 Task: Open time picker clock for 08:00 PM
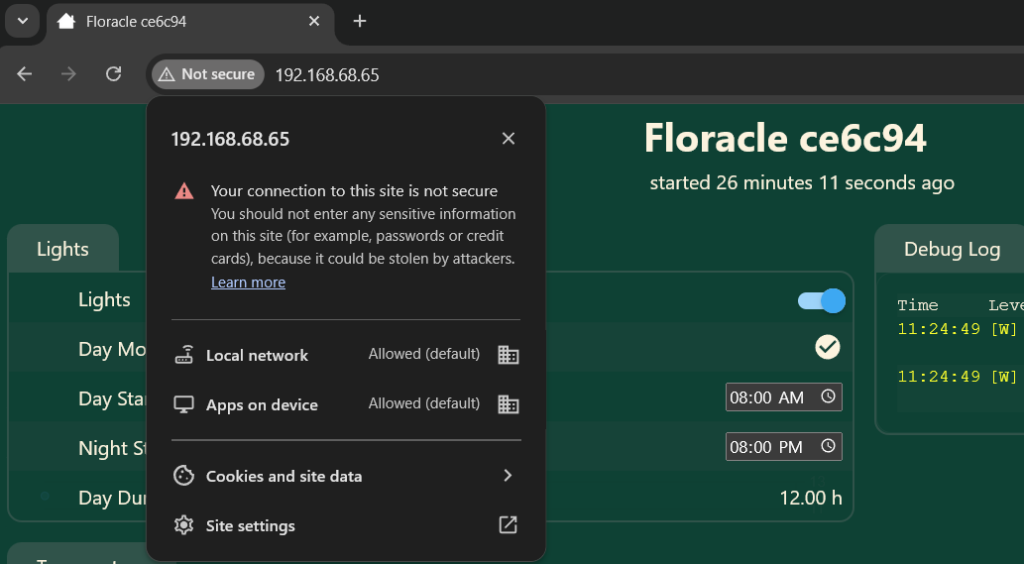(828, 446)
